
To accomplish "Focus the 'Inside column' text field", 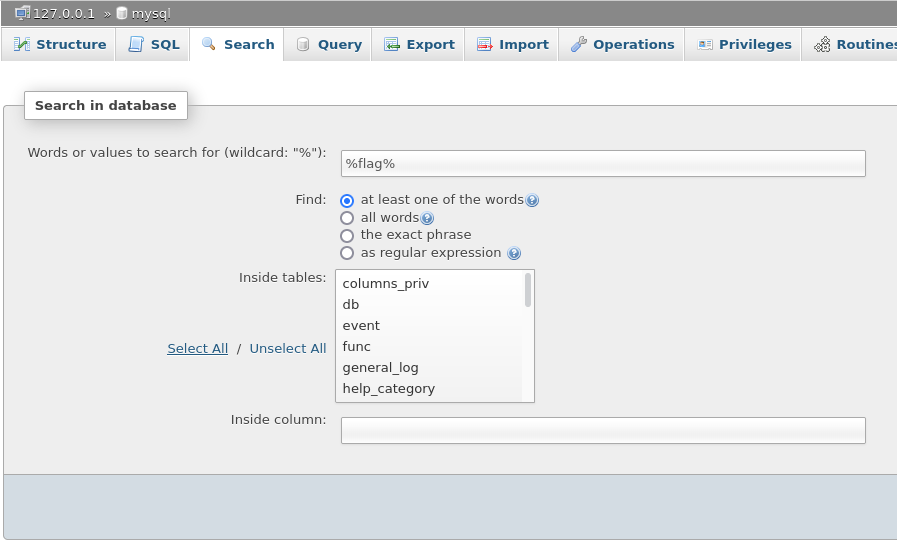I will pyautogui.click(x=603, y=430).
